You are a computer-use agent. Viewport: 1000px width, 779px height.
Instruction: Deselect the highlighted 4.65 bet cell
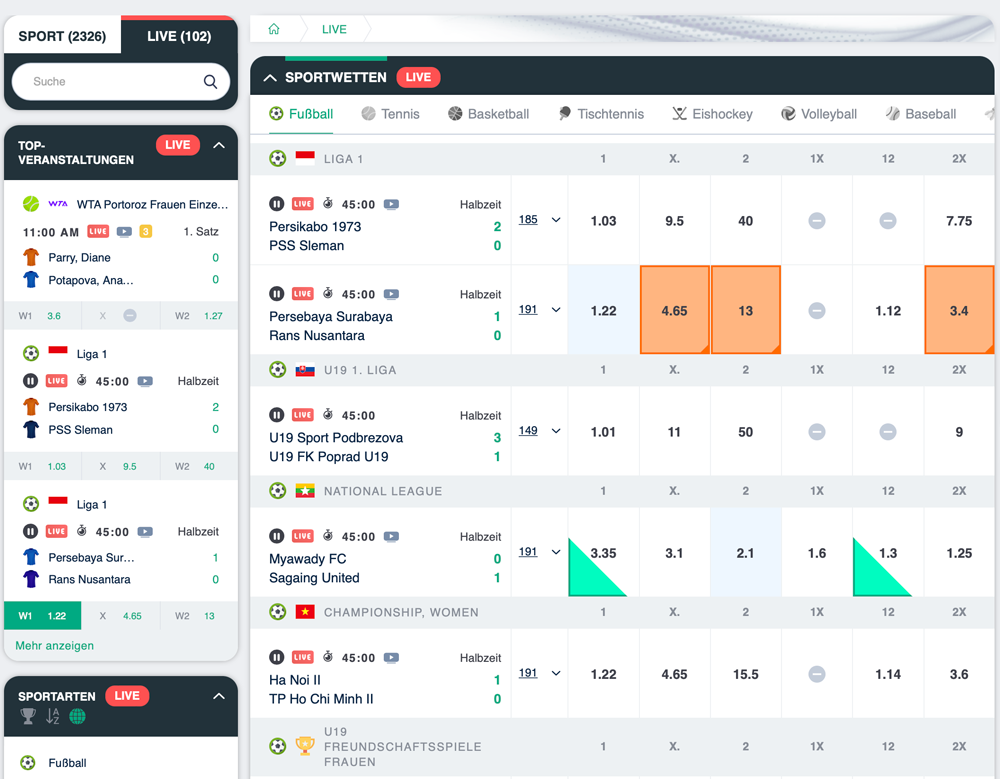[675, 310]
